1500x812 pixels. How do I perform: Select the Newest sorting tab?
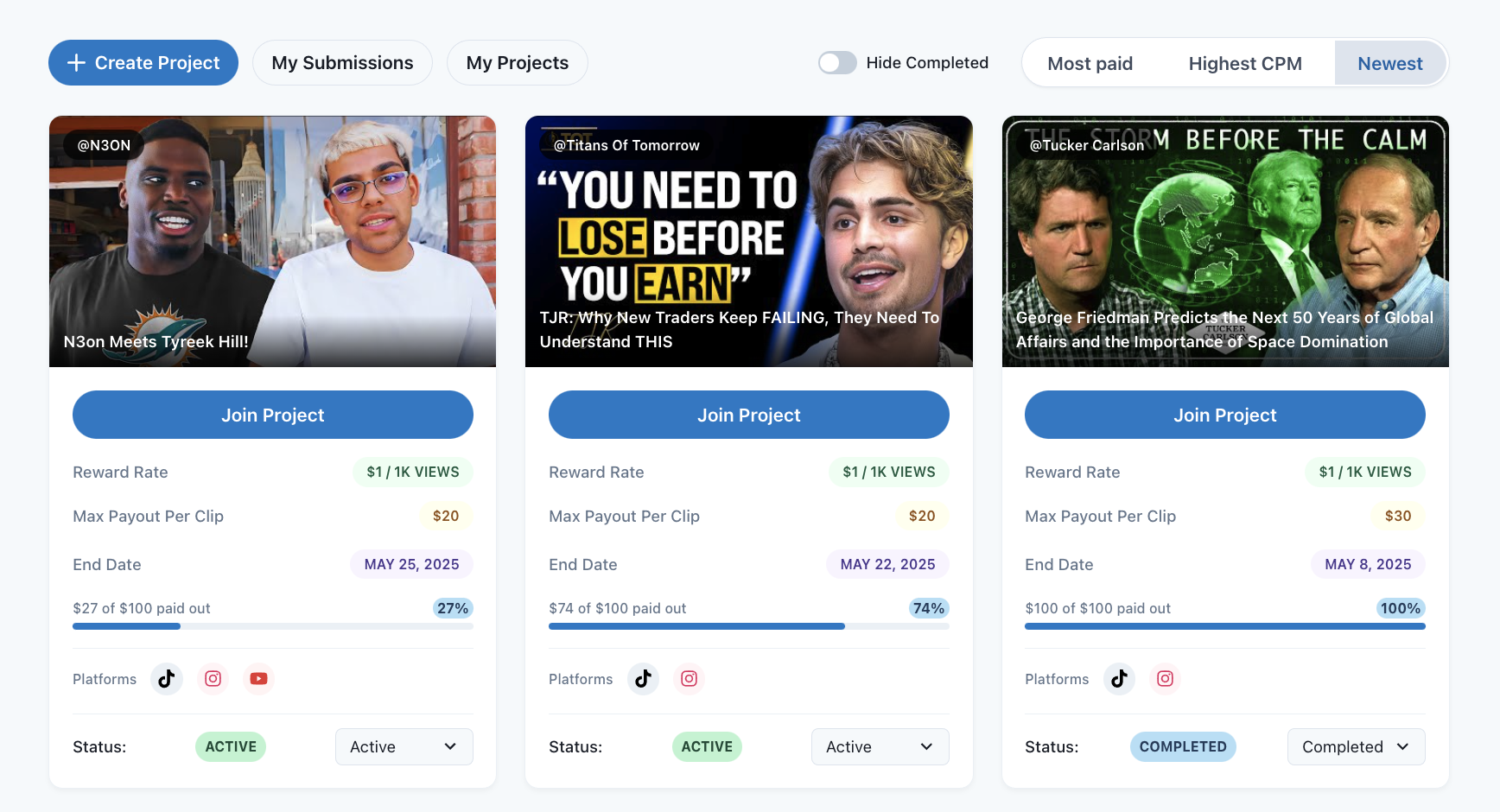(1389, 64)
